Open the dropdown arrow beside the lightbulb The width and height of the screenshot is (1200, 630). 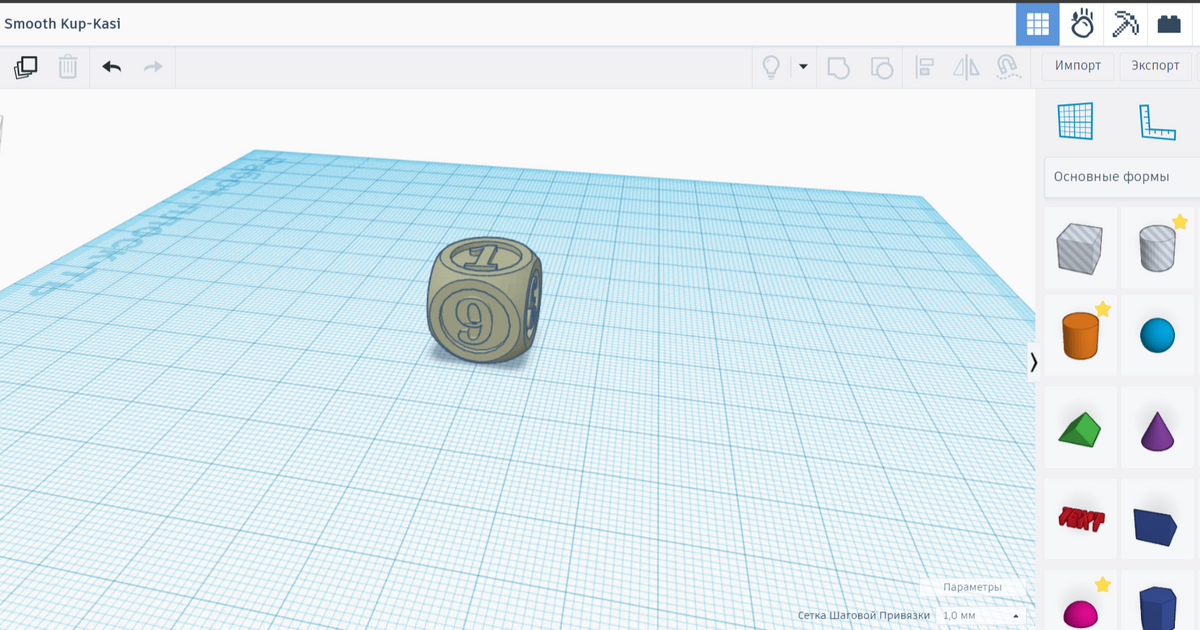pyautogui.click(x=802, y=67)
